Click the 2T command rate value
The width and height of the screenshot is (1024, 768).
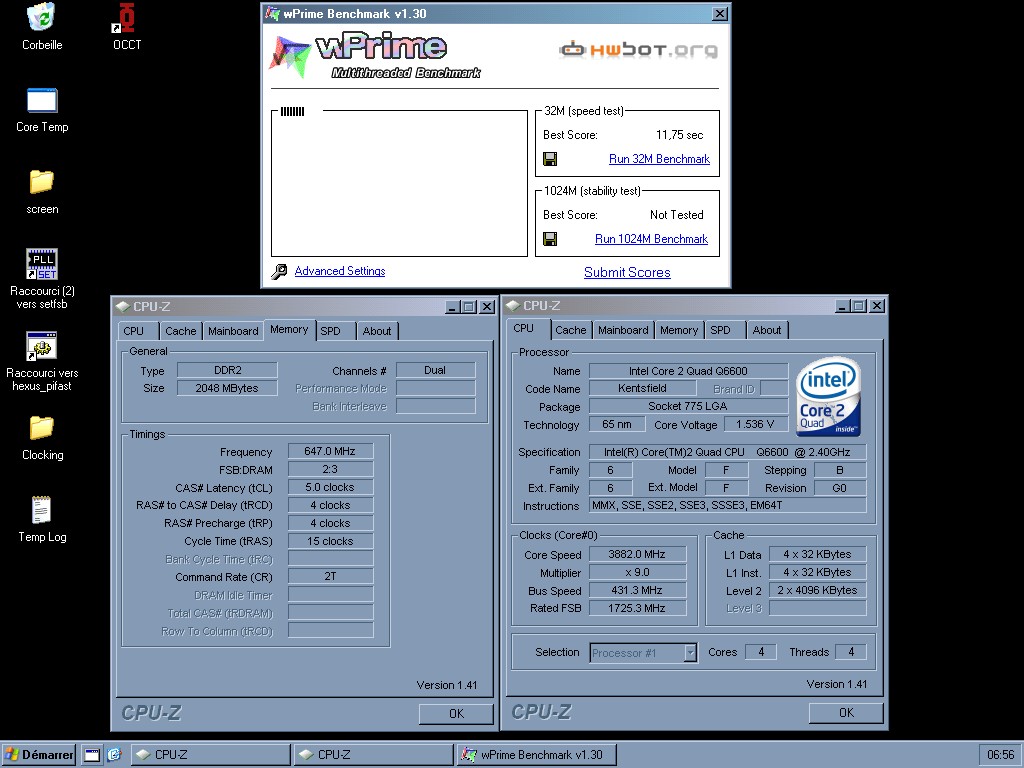pyautogui.click(x=330, y=576)
